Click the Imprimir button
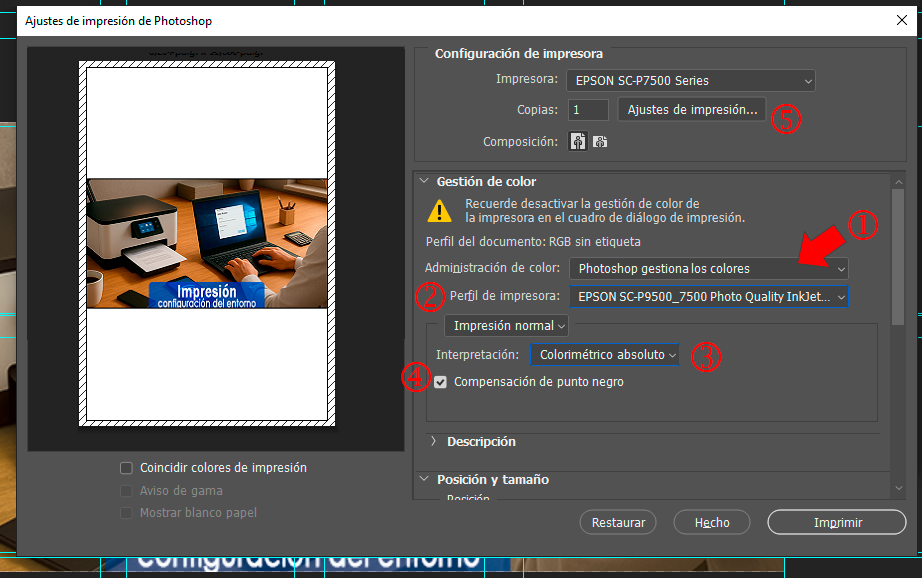922x578 pixels. [x=837, y=522]
